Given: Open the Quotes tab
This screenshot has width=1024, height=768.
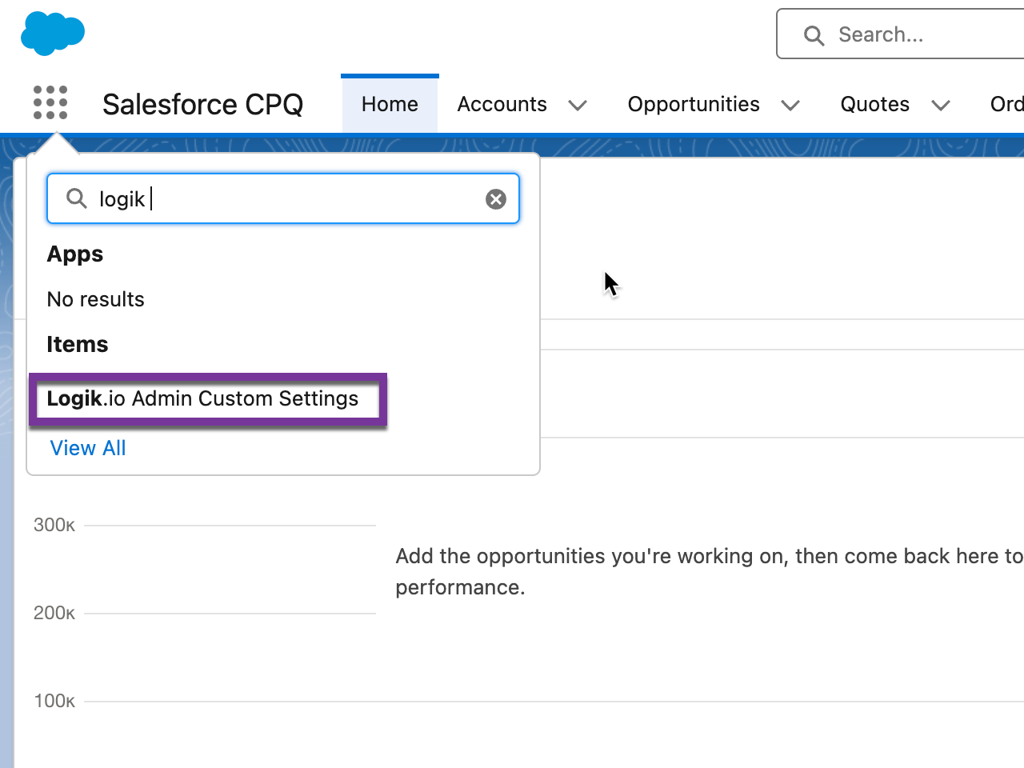Looking at the screenshot, I should [874, 104].
